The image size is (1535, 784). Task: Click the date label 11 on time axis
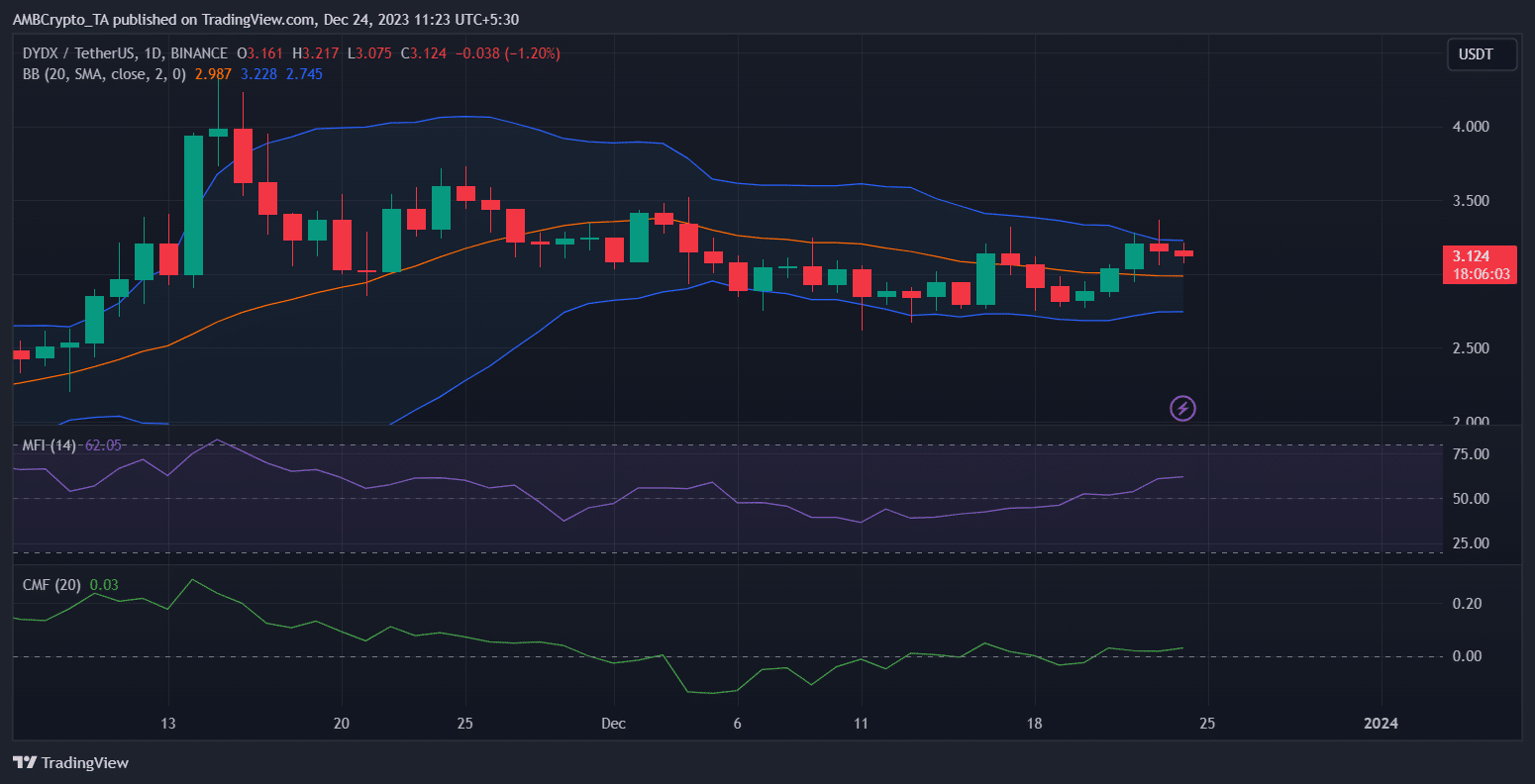click(x=861, y=724)
